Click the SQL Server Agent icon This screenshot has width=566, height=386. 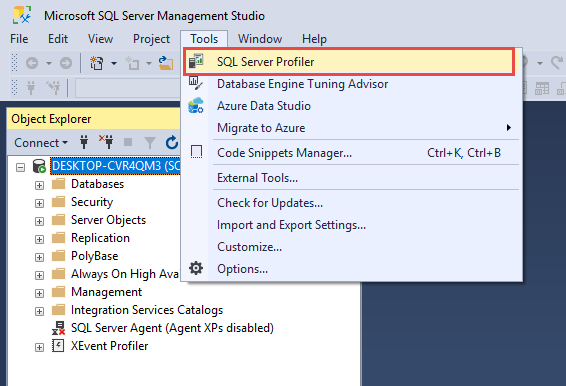pyautogui.click(x=58, y=328)
